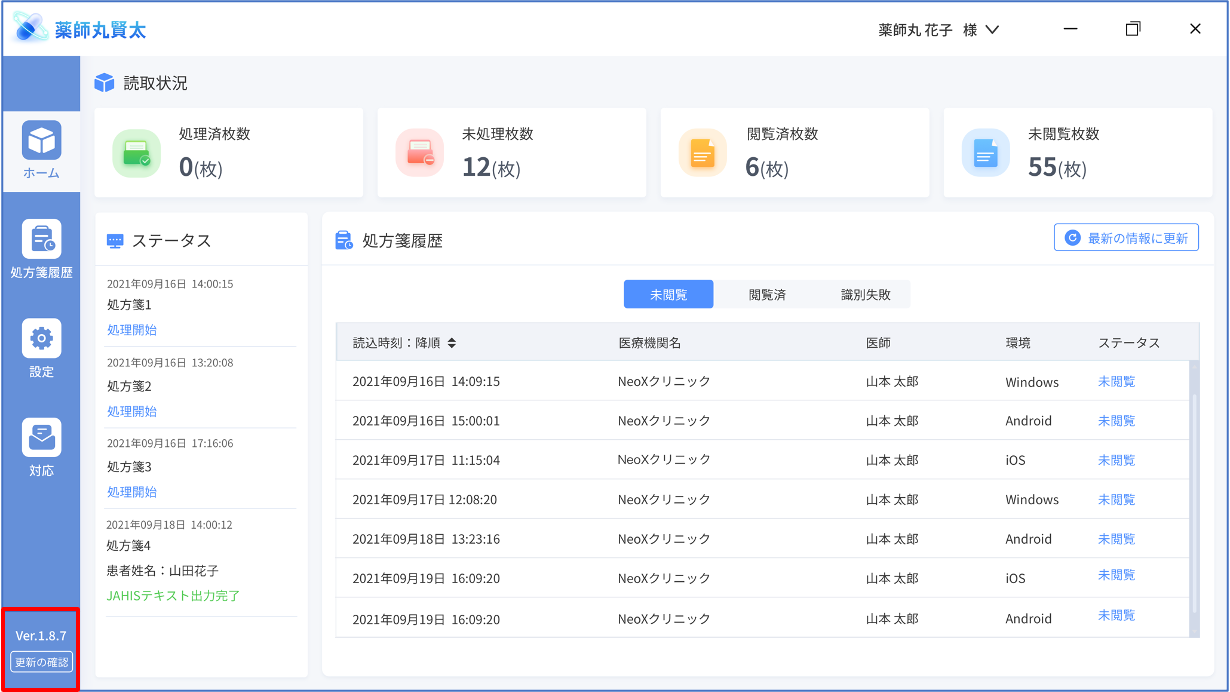
Task: Open 未閲覧 link in the 15:00:01 row
Action: coord(1116,420)
